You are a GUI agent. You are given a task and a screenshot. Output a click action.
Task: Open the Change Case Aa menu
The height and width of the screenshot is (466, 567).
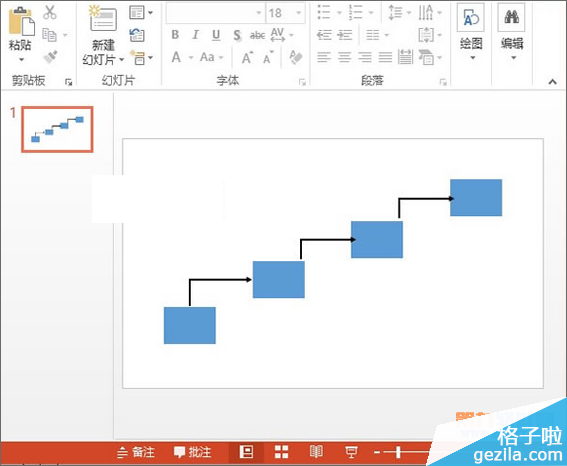[211, 57]
